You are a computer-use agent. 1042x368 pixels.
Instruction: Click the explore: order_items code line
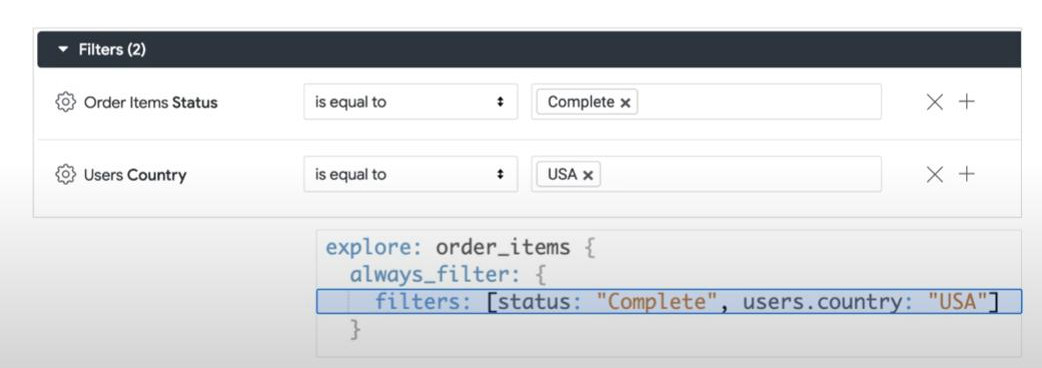point(461,248)
